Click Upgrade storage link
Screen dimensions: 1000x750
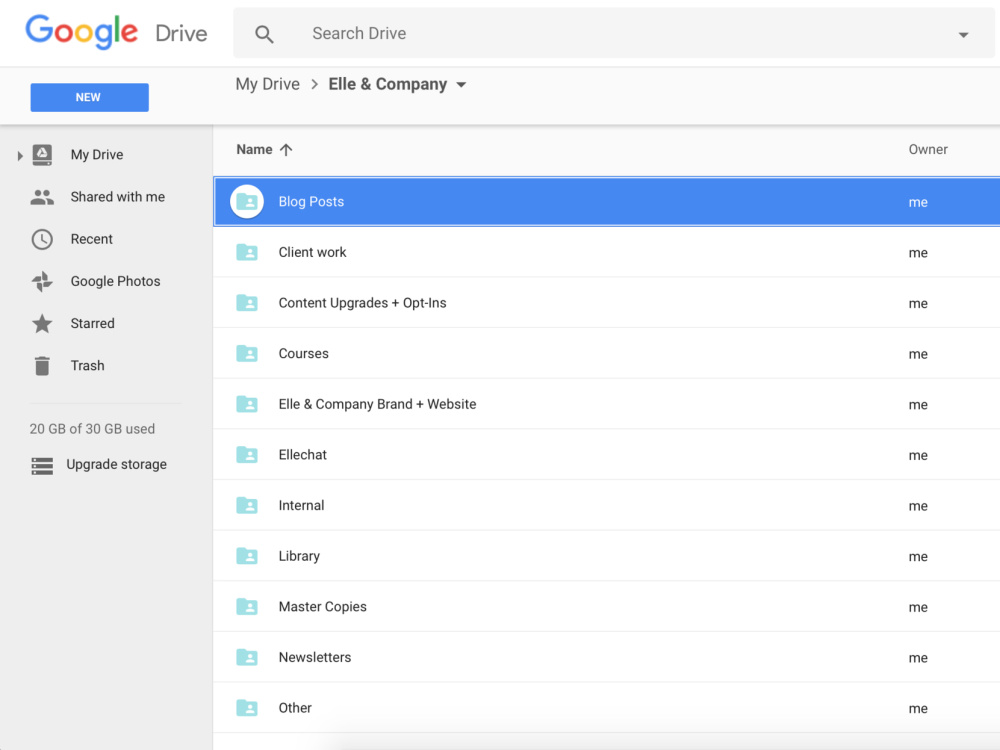pyautogui.click(x=117, y=464)
